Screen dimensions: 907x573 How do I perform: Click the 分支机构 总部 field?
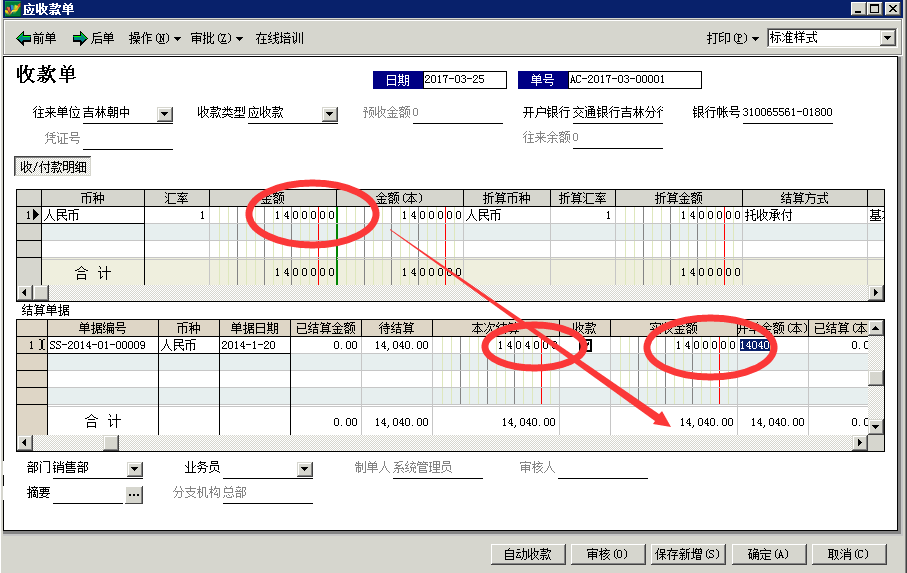point(268,493)
